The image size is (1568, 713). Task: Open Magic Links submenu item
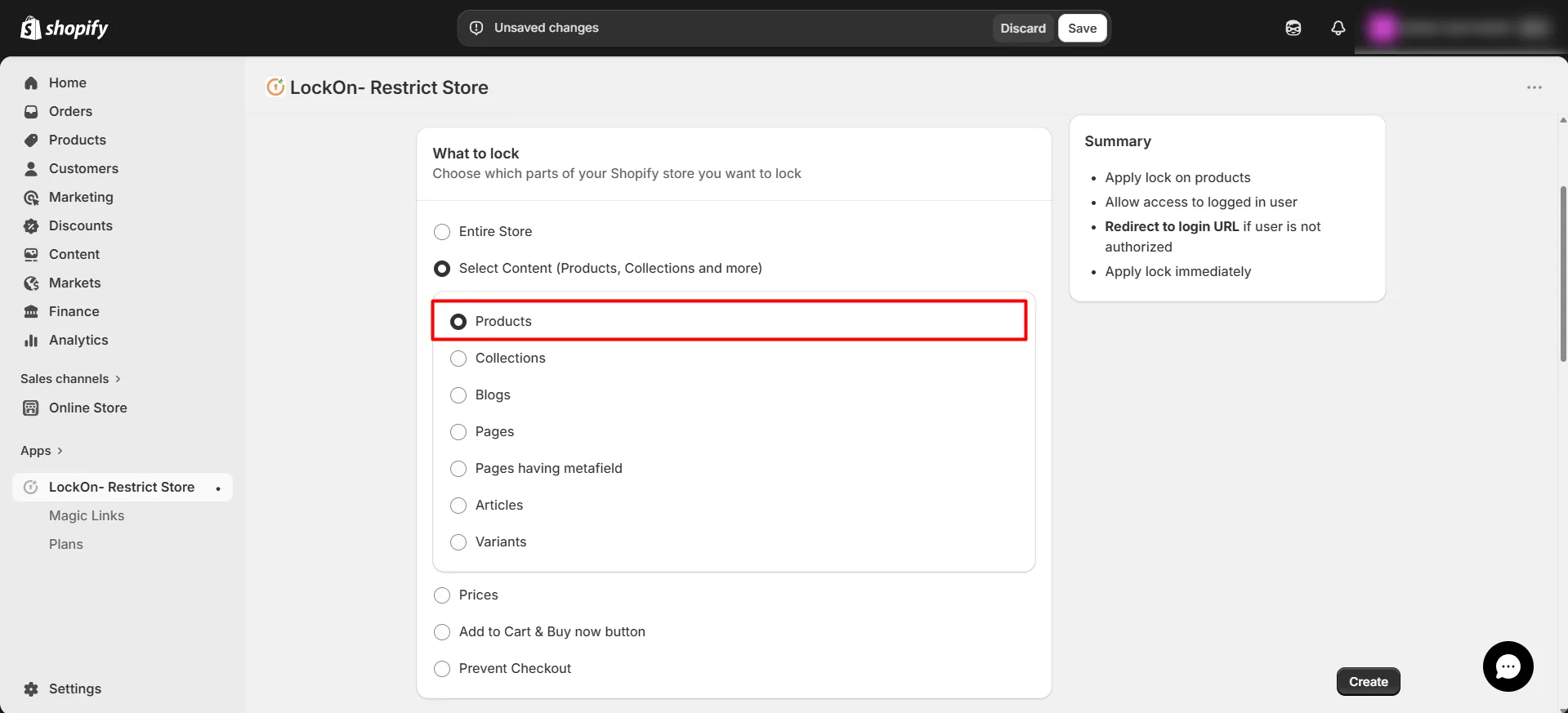87,515
